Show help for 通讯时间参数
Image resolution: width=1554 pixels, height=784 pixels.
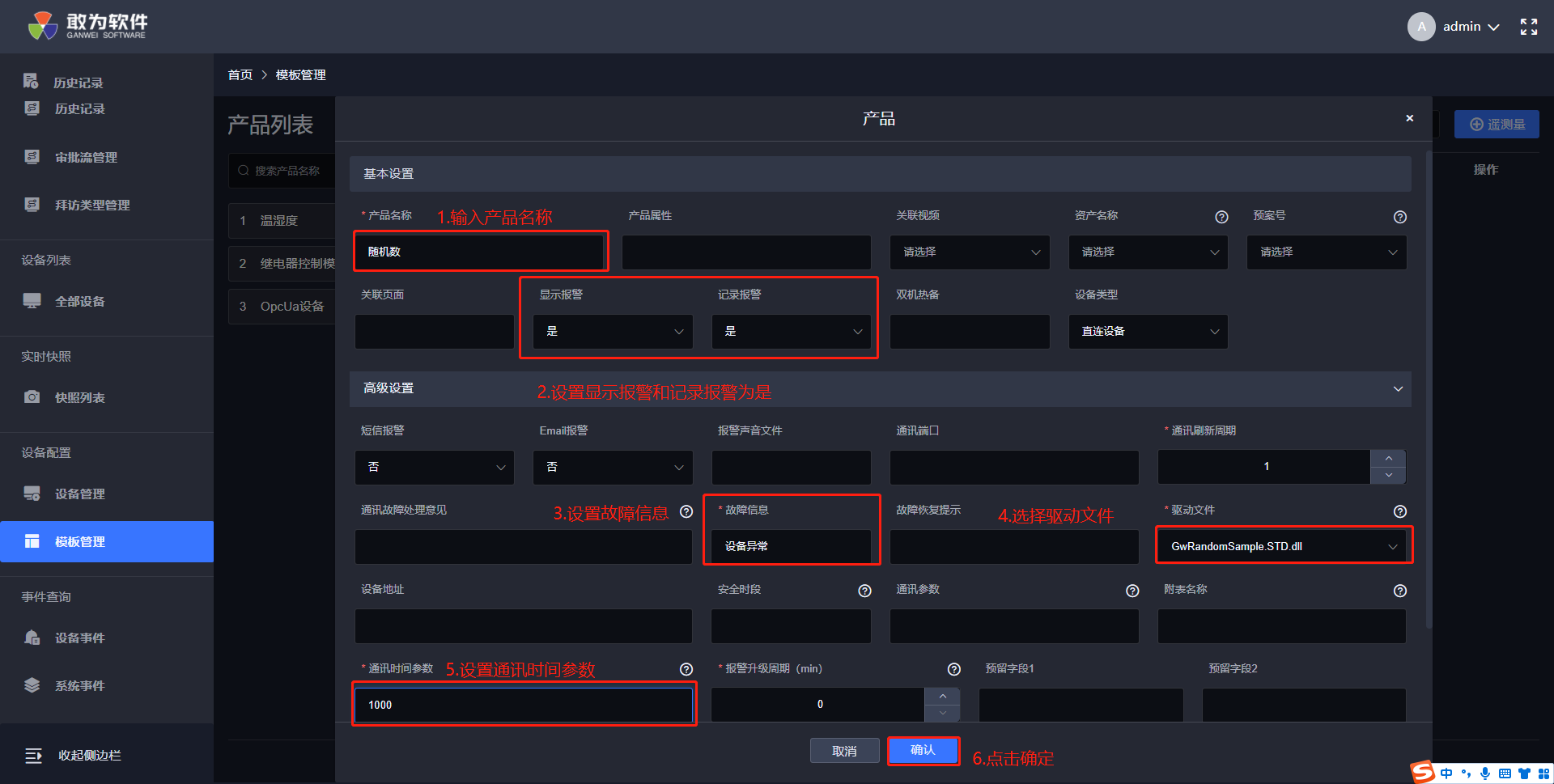pos(686,669)
